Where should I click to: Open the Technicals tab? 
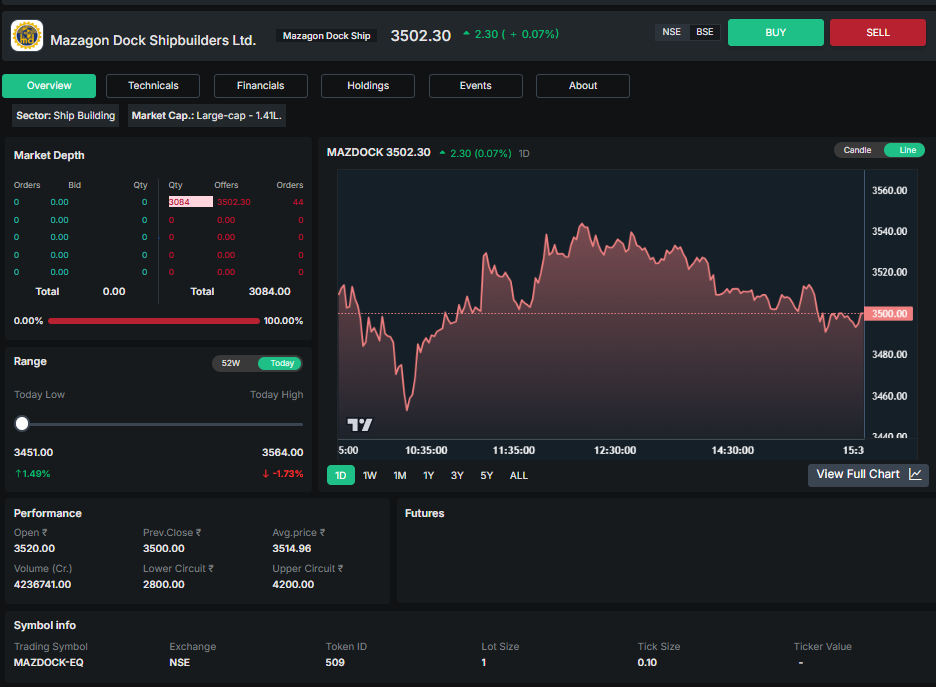click(x=153, y=86)
